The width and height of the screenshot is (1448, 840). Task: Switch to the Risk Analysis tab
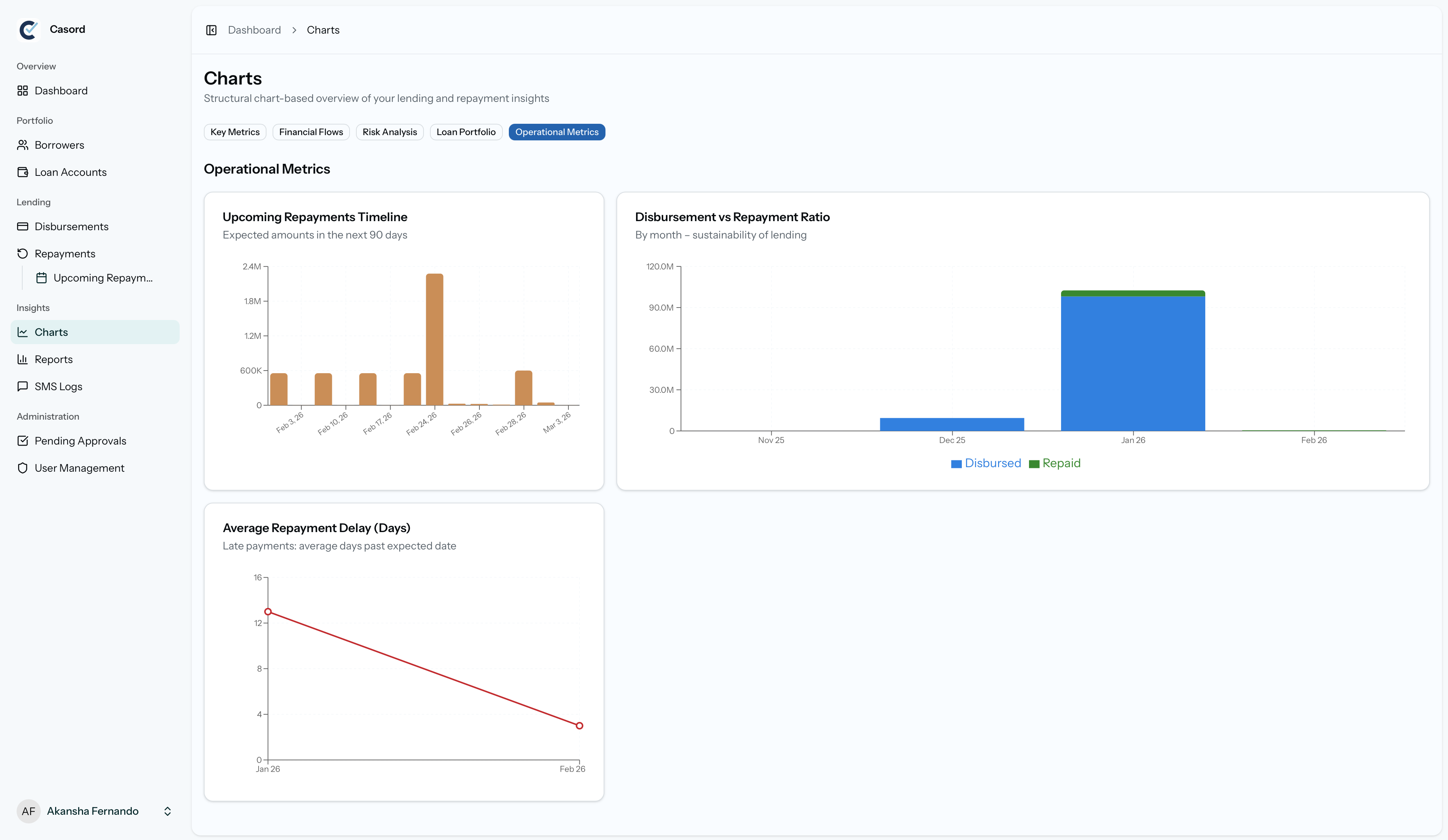coord(390,132)
